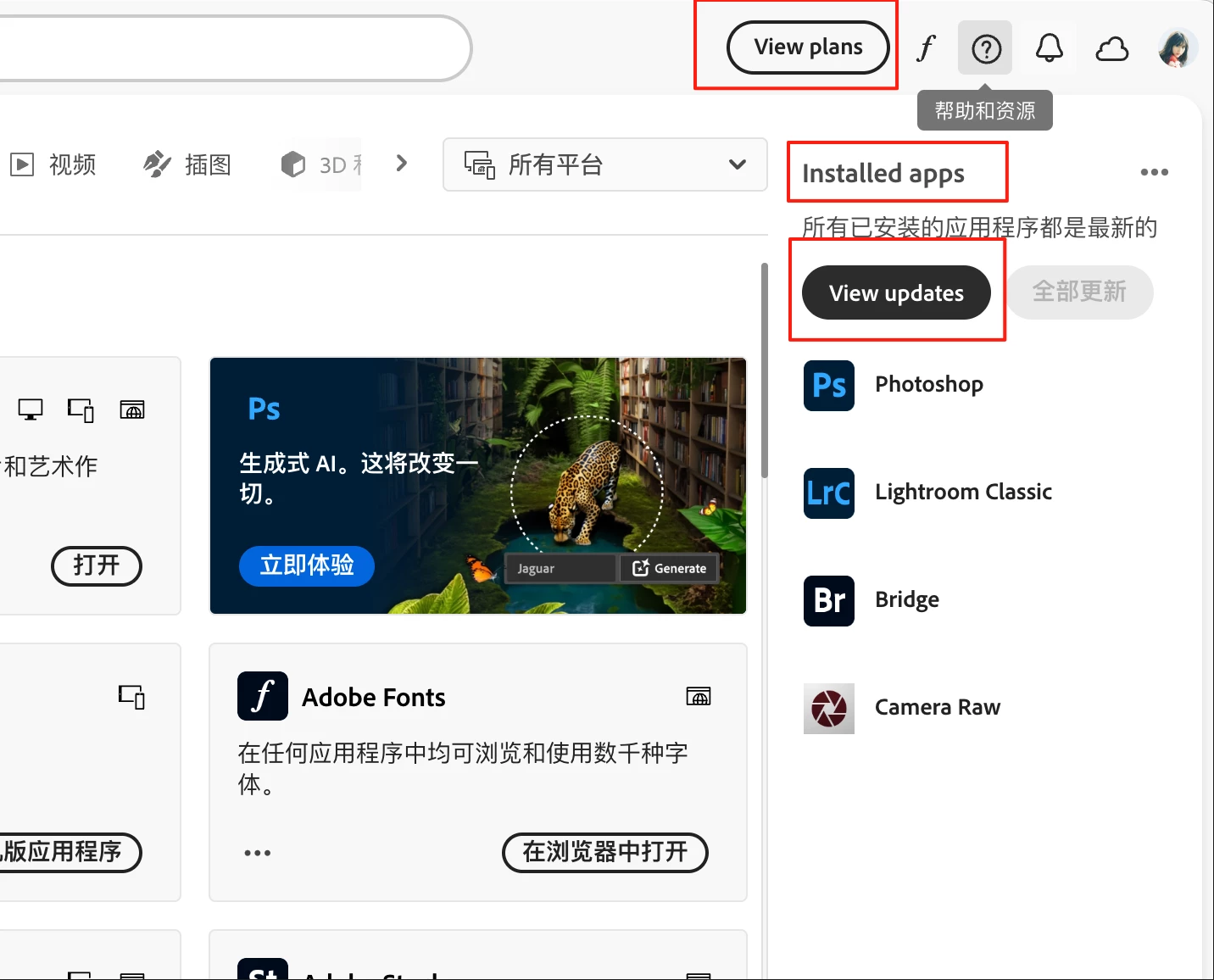Click the Photoshop generative AI banner image
1214x980 pixels.
pyautogui.click(x=478, y=486)
